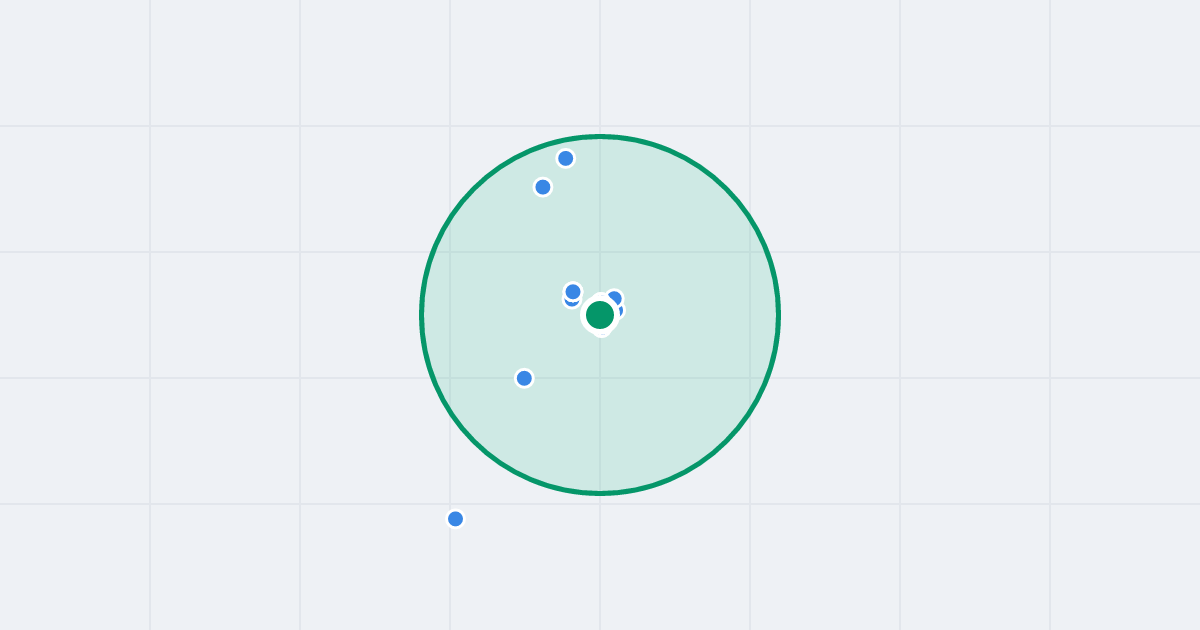Pick the blue dot just below the topmost one

point(543,187)
